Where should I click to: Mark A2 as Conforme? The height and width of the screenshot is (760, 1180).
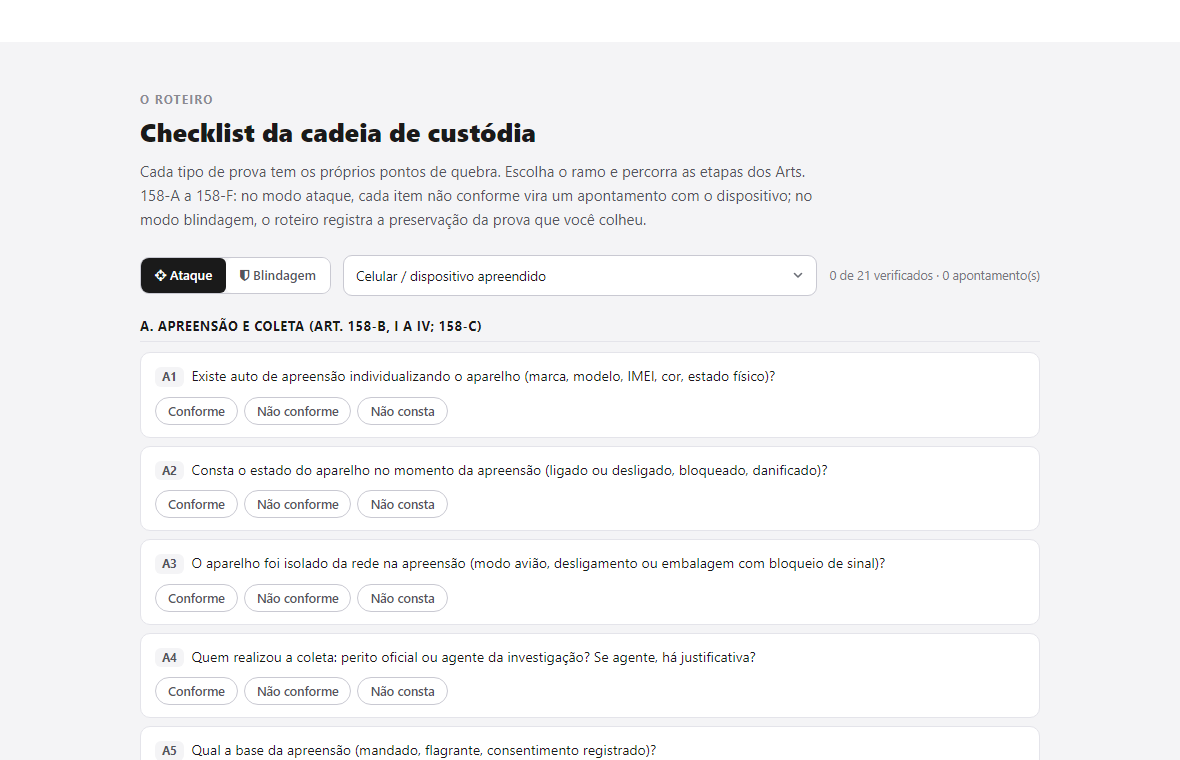tap(196, 505)
